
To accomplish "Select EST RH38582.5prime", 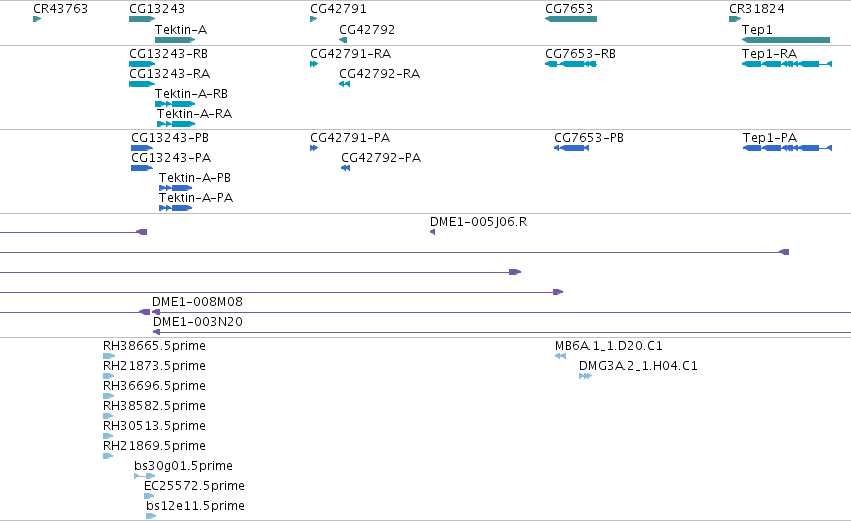I will pos(154,406).
